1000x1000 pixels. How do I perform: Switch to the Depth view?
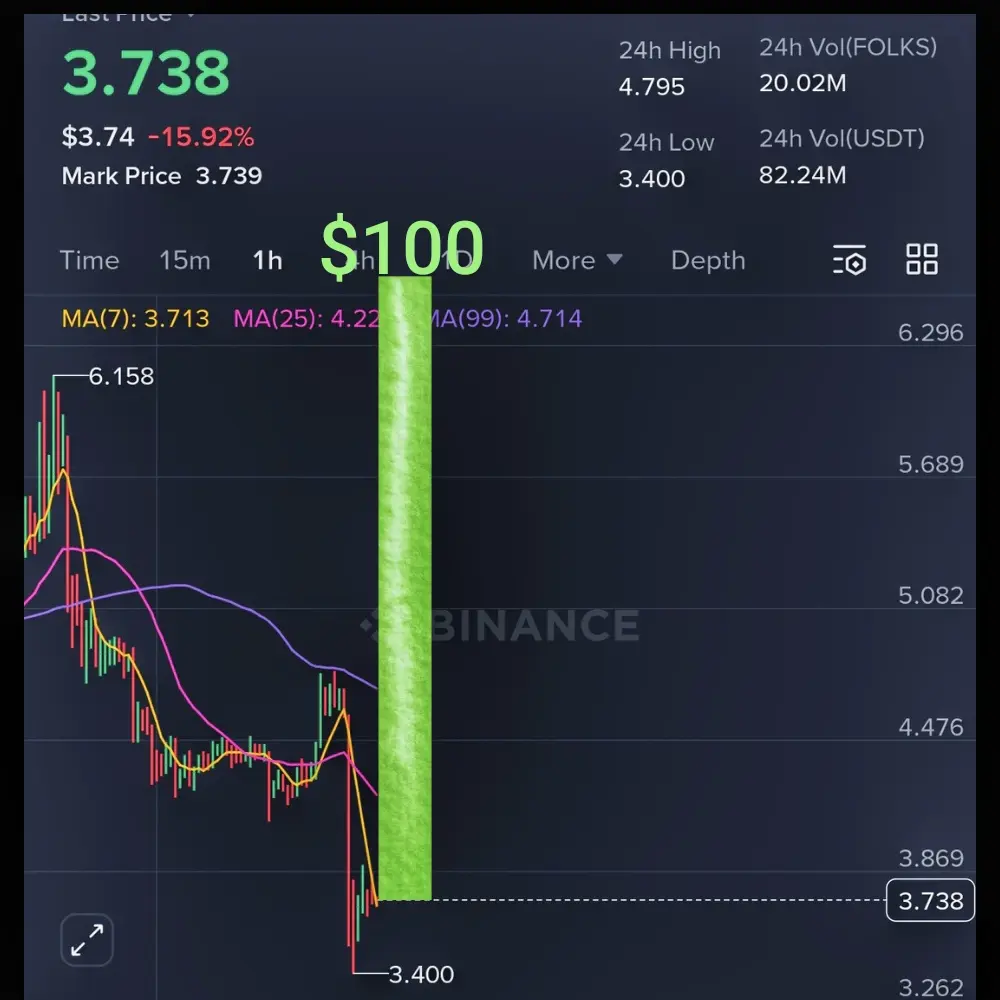pyautogui.click(x=708, y=260)
